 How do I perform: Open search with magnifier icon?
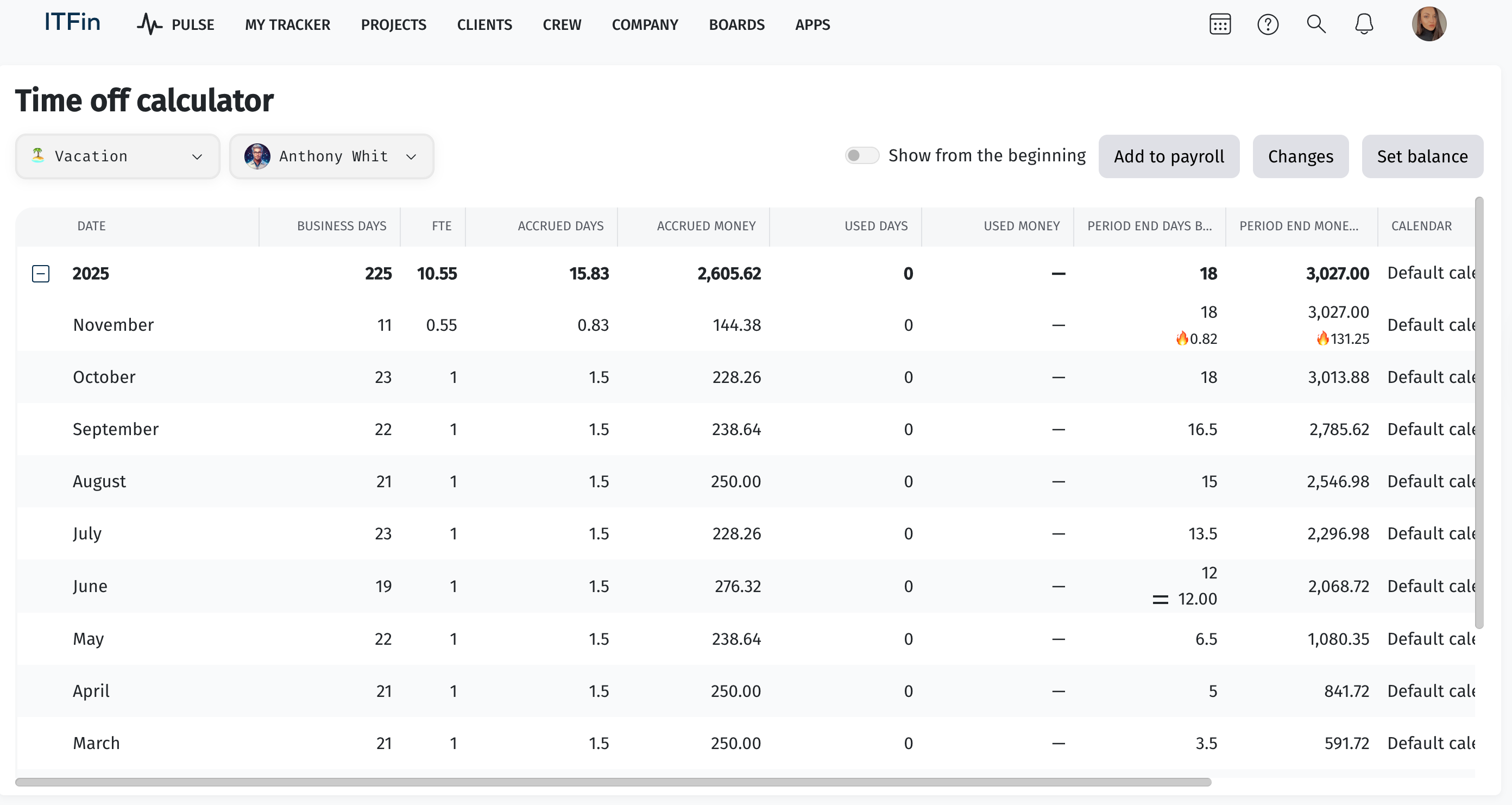click(x=1316, y=24)
